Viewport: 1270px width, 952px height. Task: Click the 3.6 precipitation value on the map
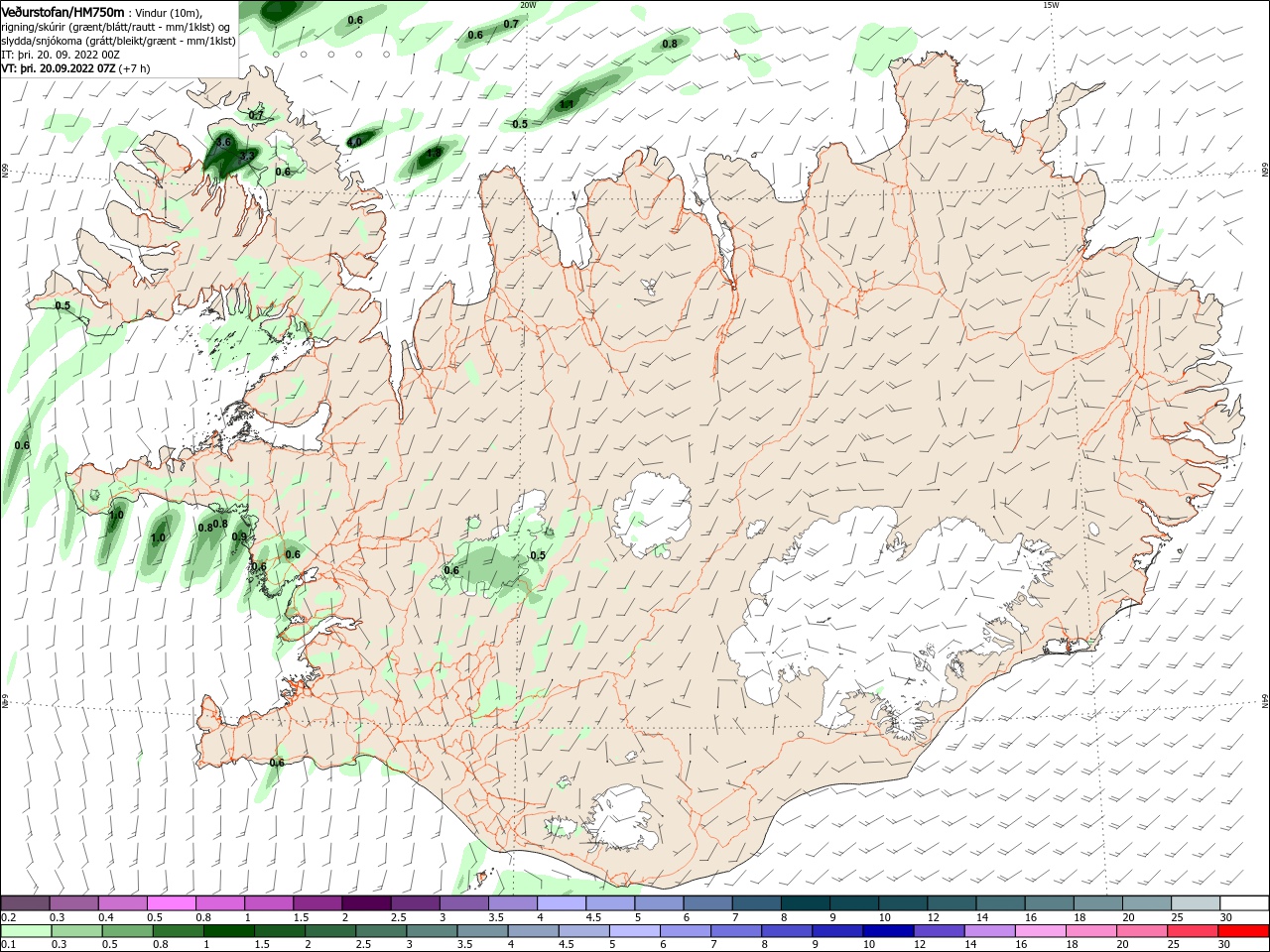coord(223,142)
